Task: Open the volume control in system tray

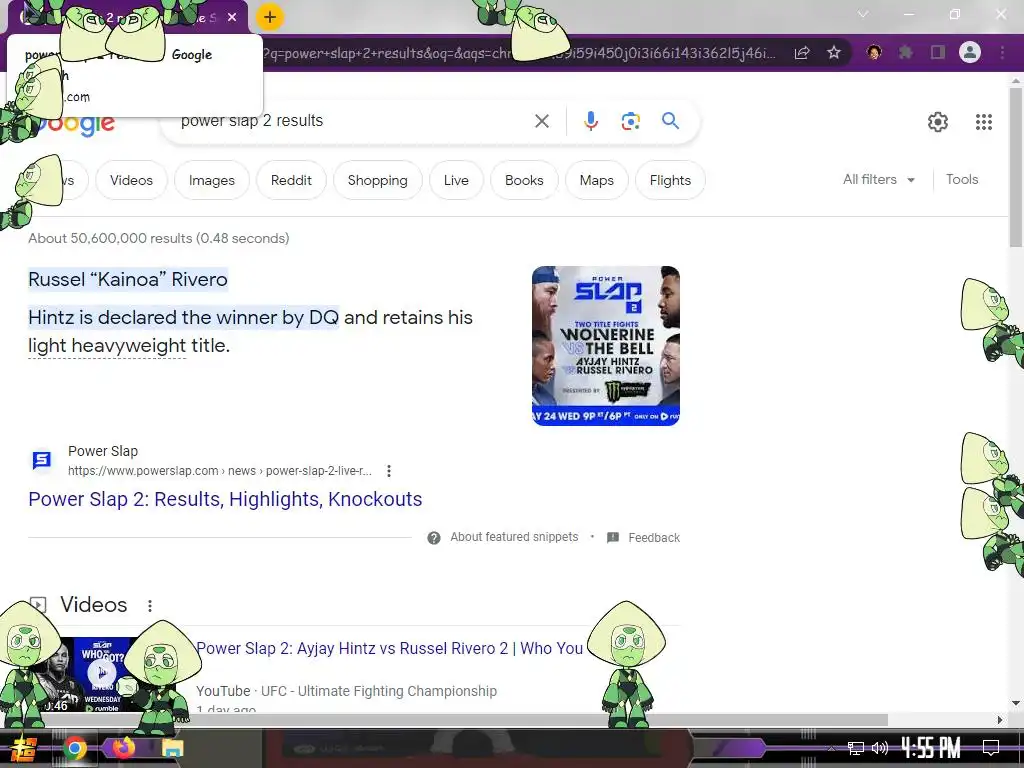Action: click(880, 748)
